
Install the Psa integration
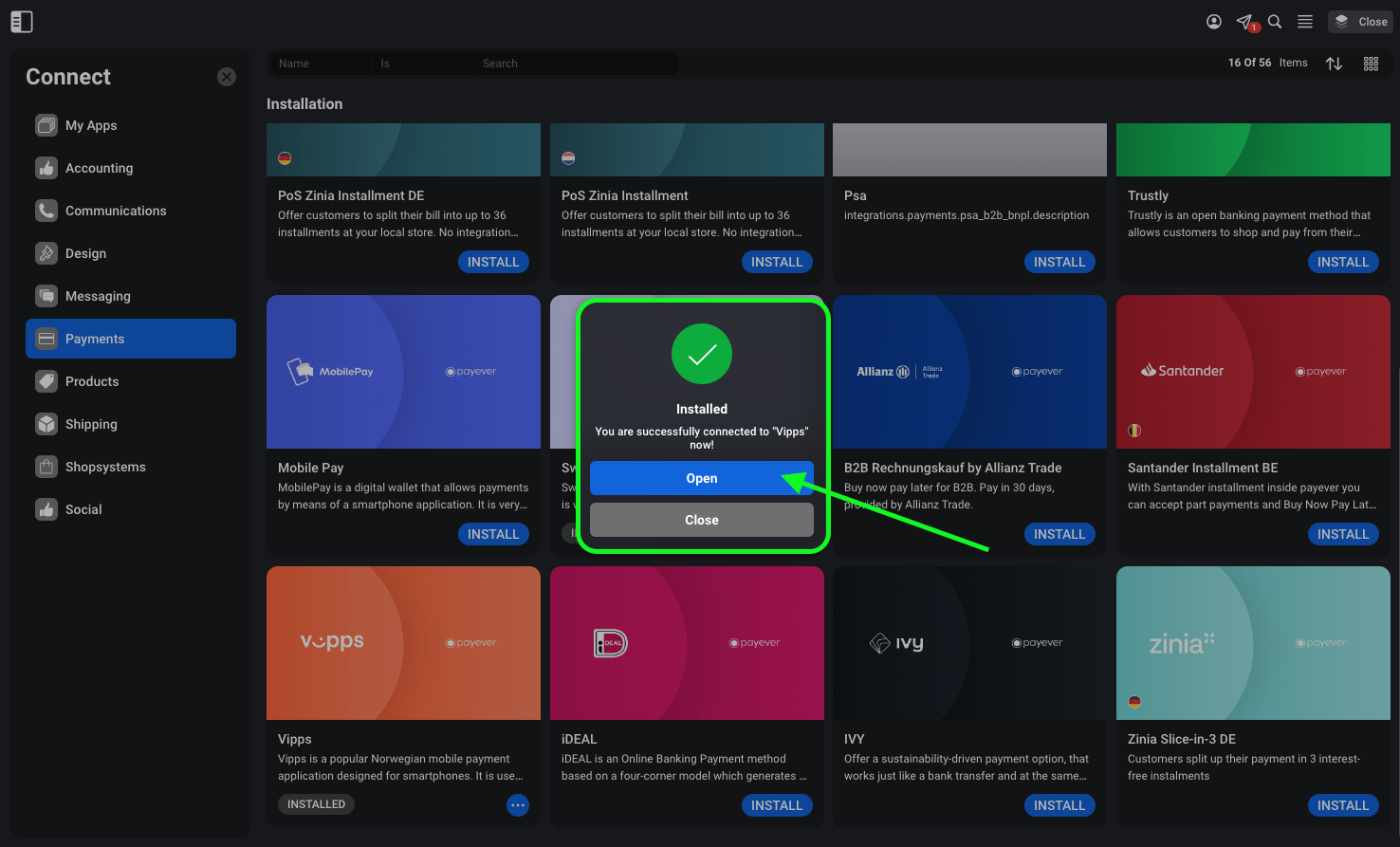[1059, 262]
